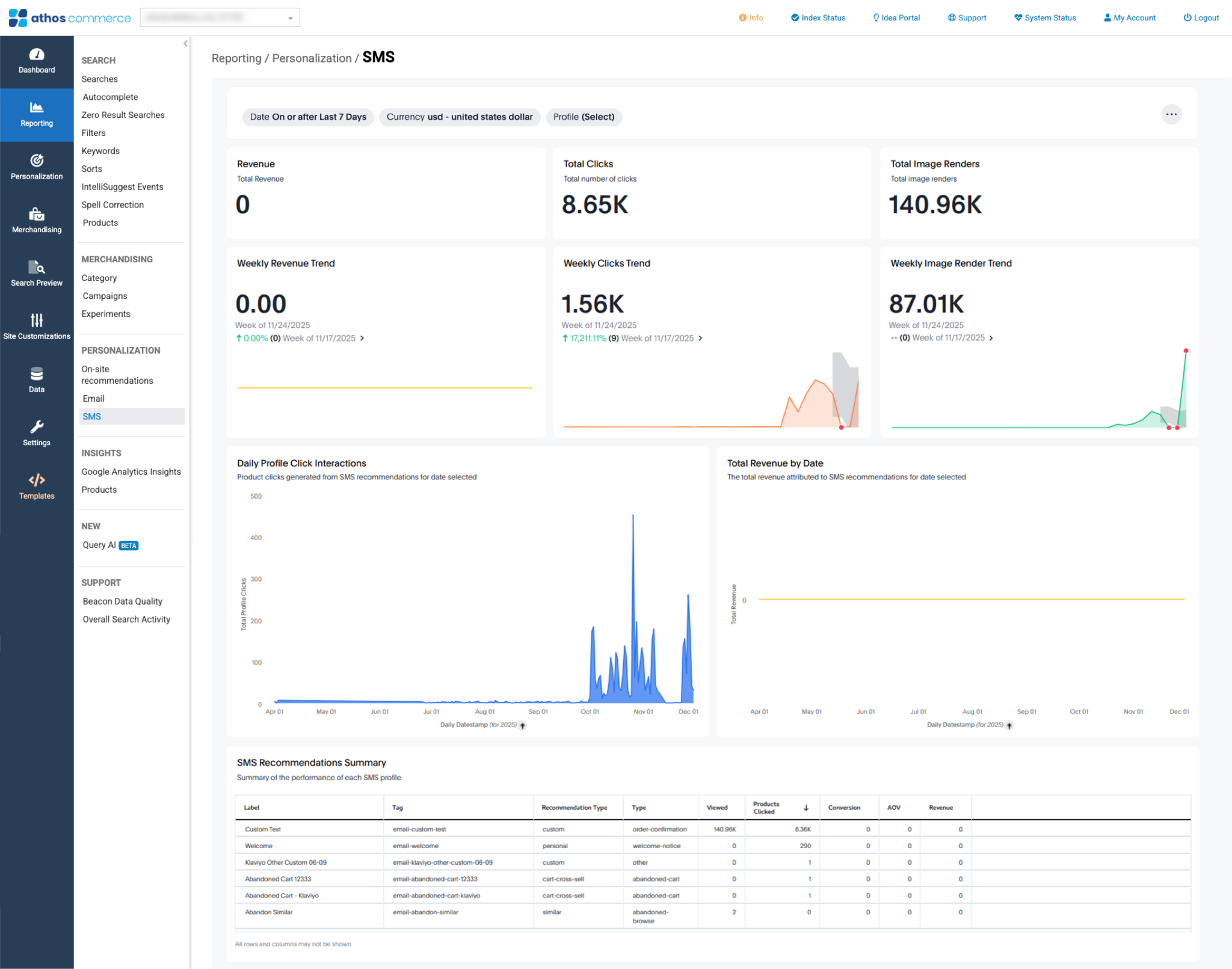Click the three-dot options button in filter bar
The image size is (1232, 969).
(x=1171, y=114)
